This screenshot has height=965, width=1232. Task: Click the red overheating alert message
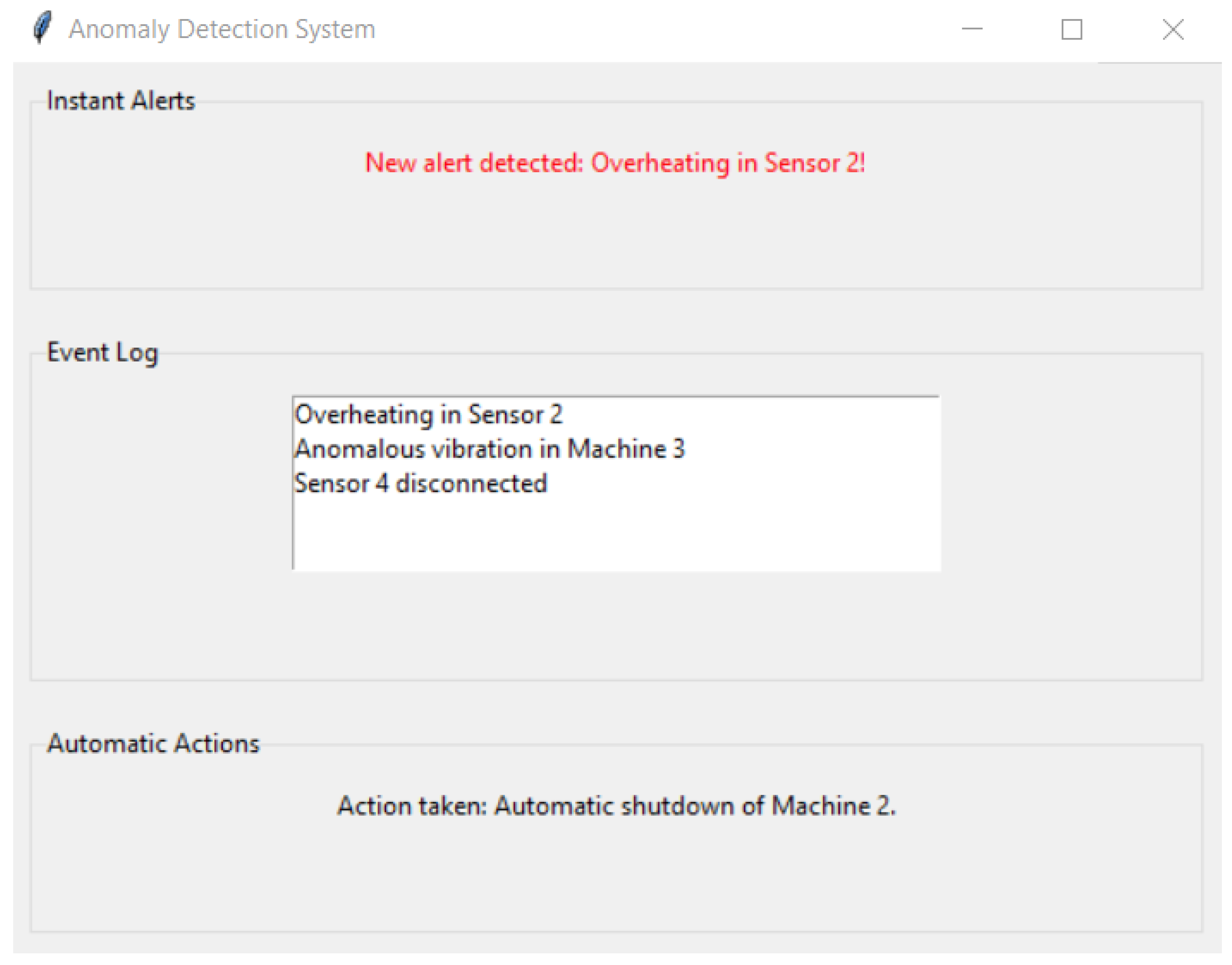coord(615,163)
